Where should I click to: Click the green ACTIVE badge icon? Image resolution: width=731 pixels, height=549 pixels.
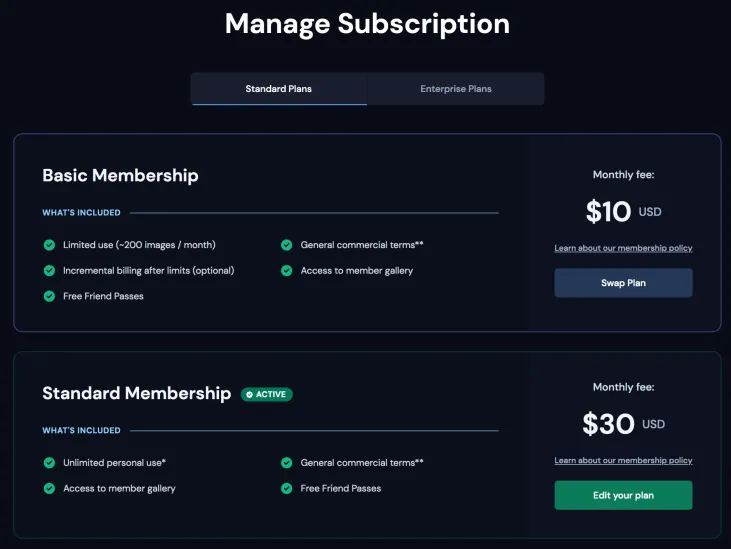click(x=250, y=395)
